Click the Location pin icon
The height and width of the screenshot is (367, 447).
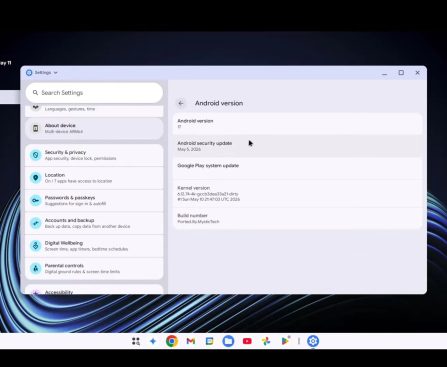pyautogui.click(x=35, y=178)
